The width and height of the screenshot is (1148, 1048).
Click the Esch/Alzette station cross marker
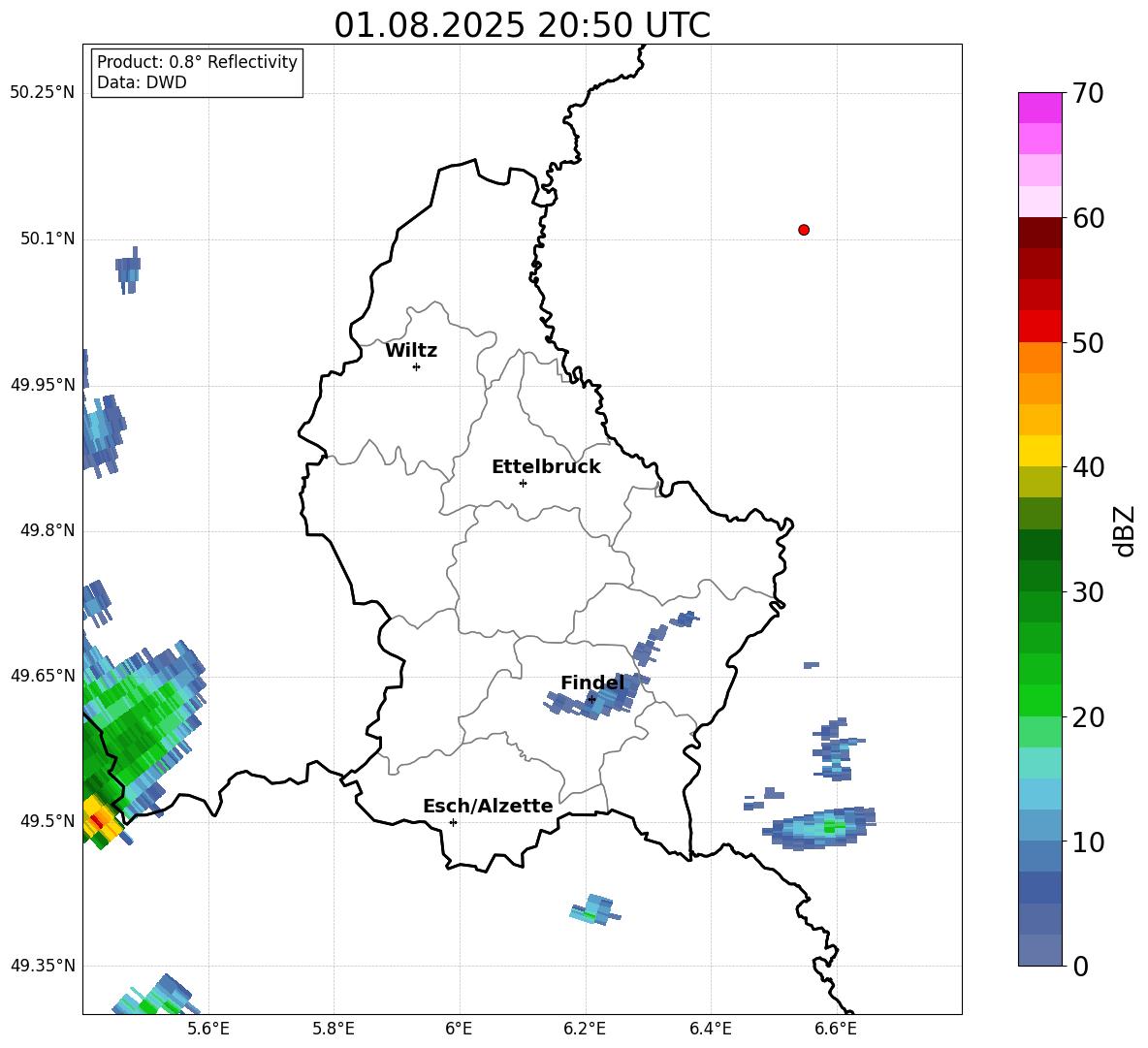(x=453, y=822)
